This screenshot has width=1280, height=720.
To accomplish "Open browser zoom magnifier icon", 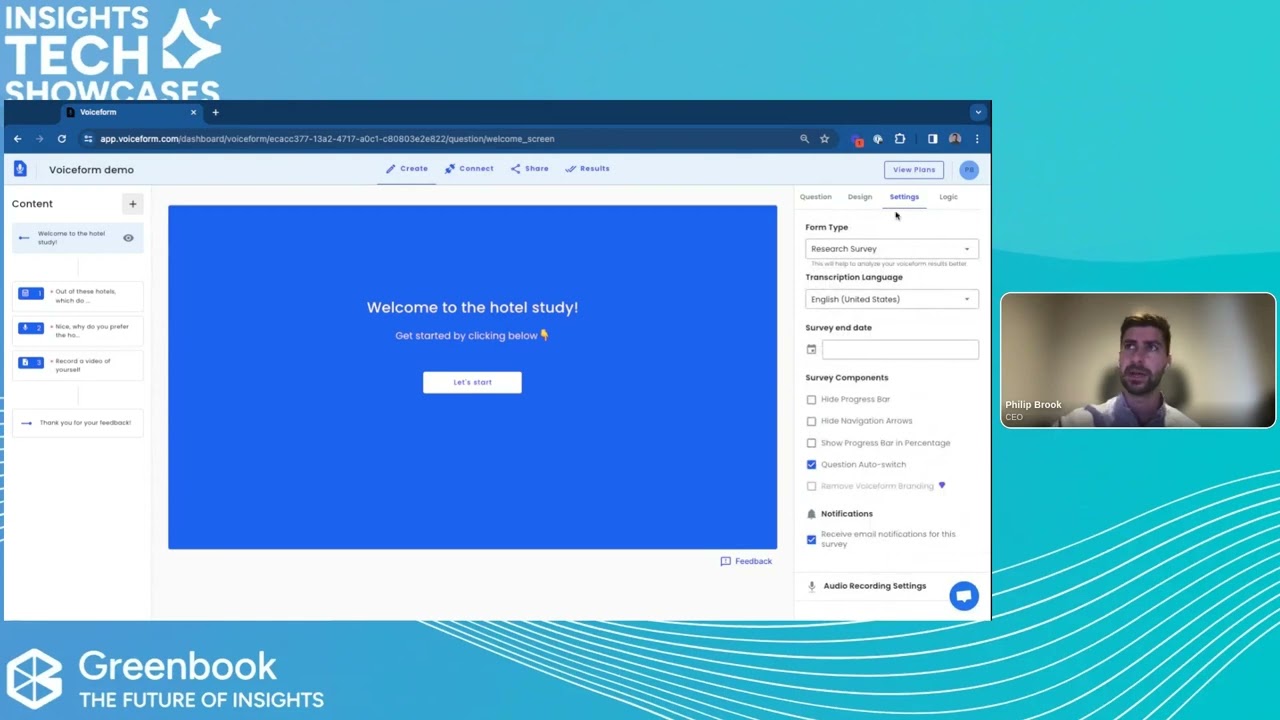I will [804, 139].
